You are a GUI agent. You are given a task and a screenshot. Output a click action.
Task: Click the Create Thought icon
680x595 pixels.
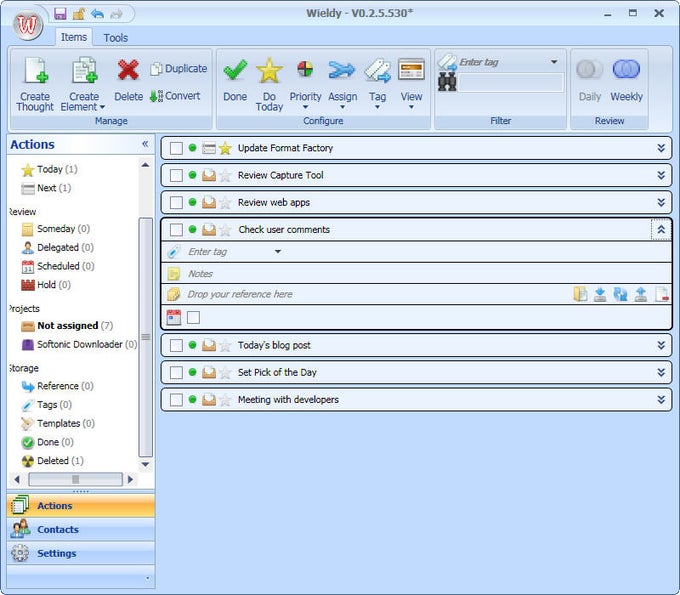tap(36, 70)
